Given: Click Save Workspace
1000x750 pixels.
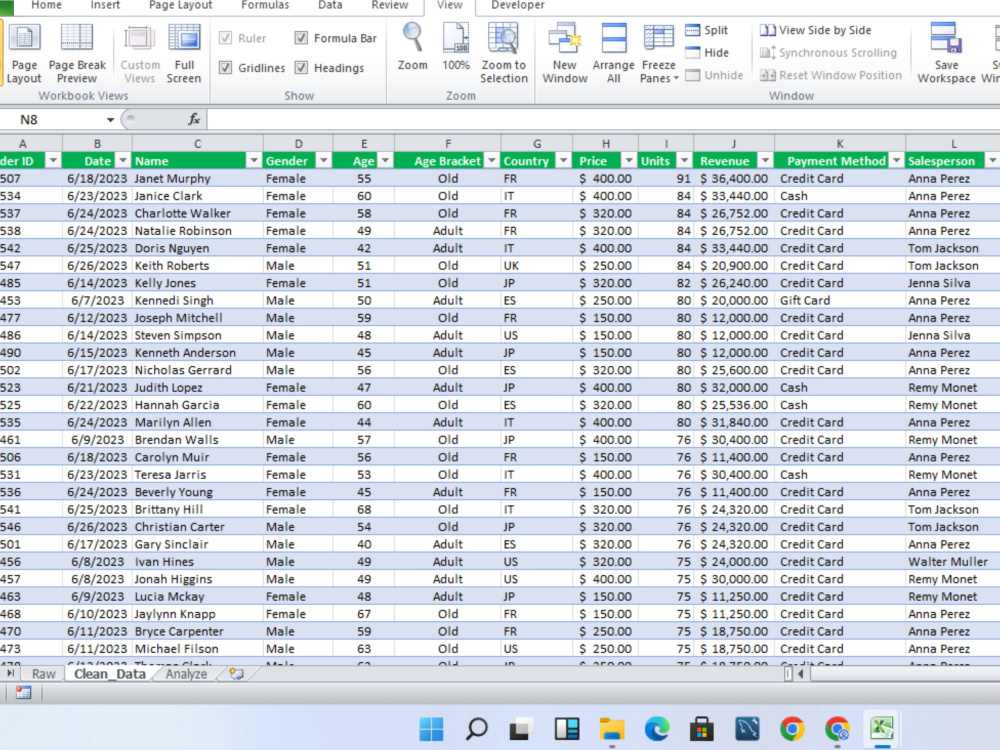Looking at the screenshot, I should [x=946, y=54].
